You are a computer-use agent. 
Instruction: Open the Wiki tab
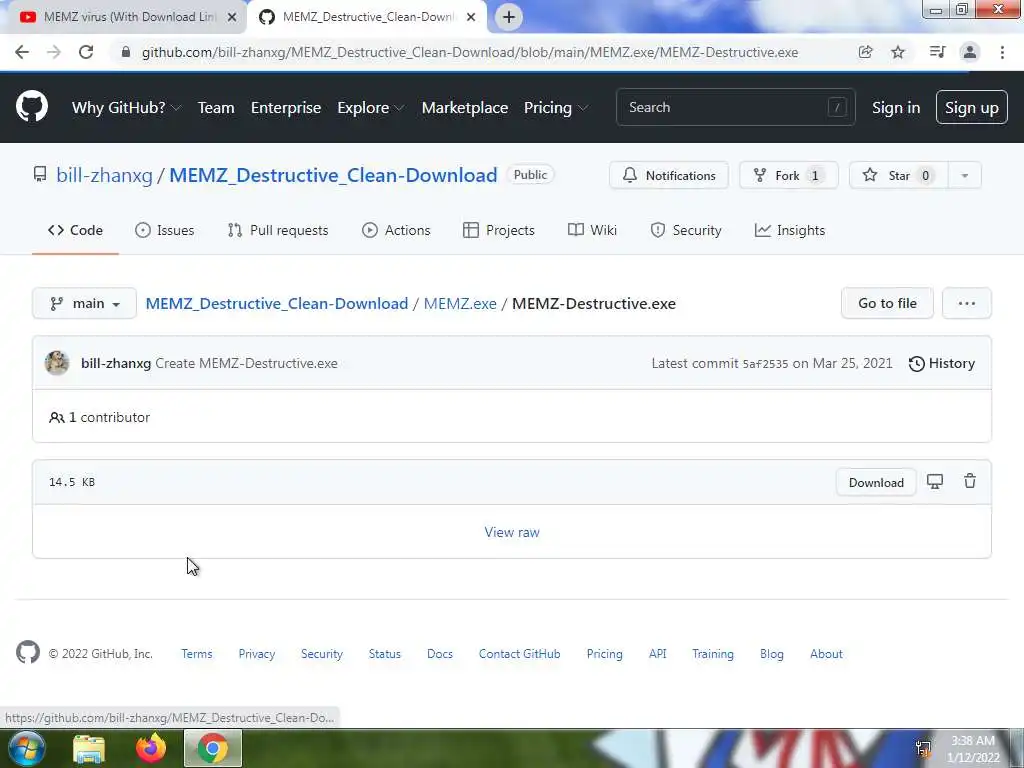tap(592, 230)
